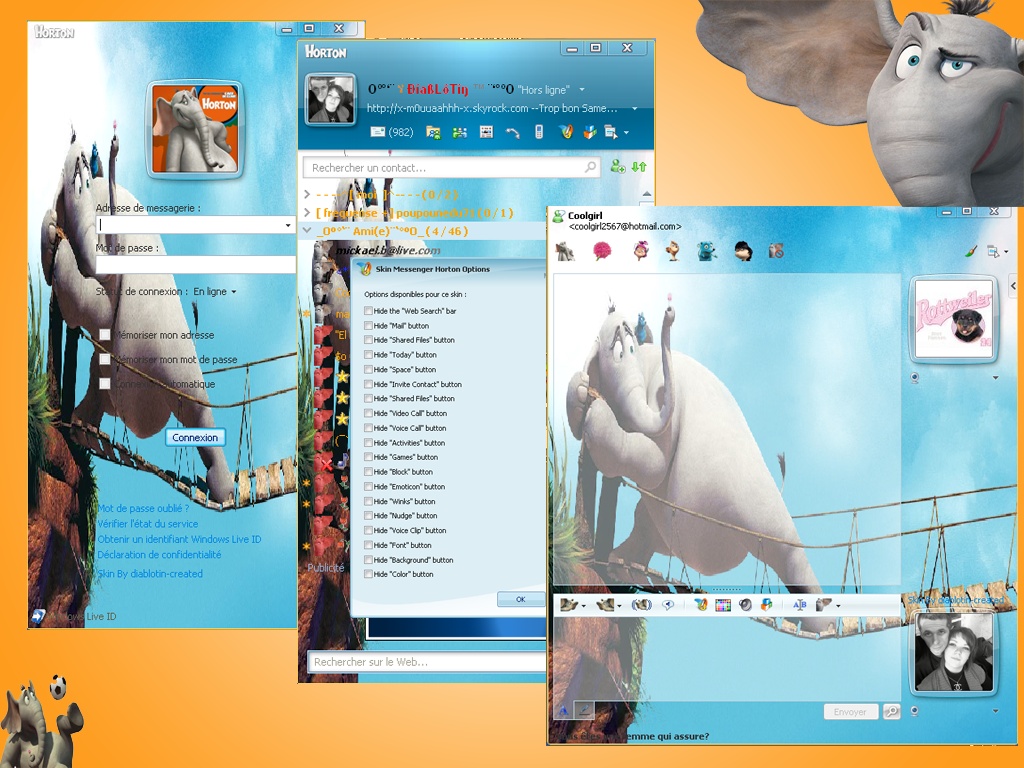Click the Rechercher un contact search field
The image size is (1024, 768).
pyautogui.click(x=451, y=168)
